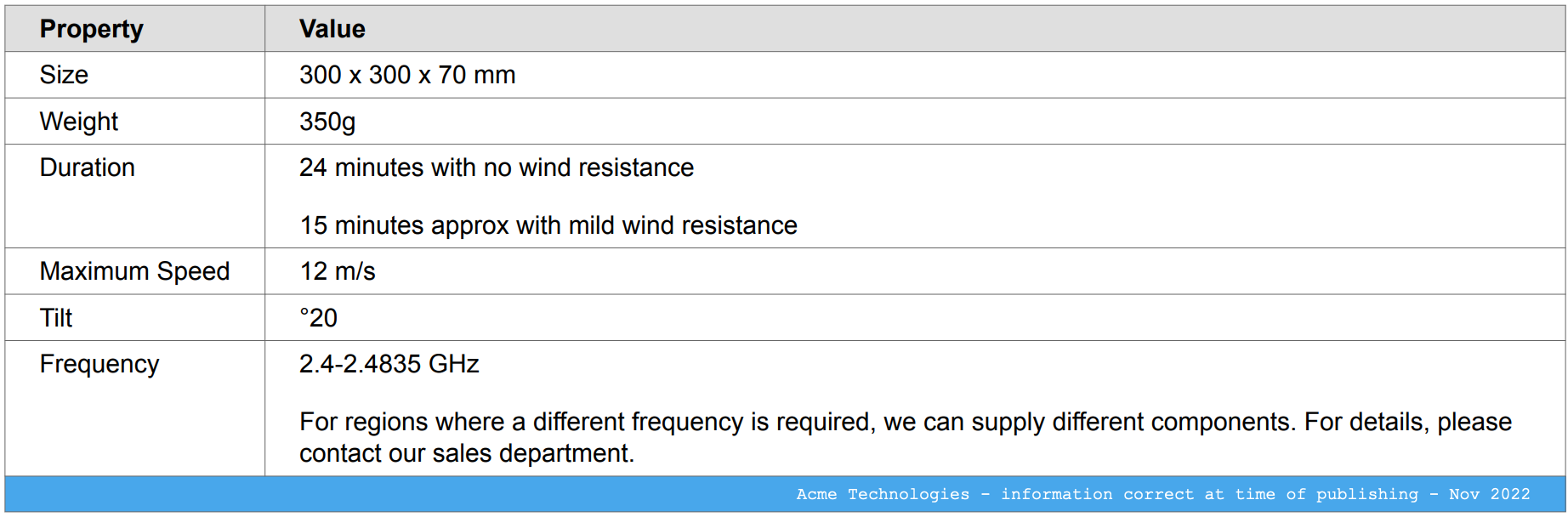The width and height of the screenshot is (1568, 517).
Task: Click the 300 x 300 x 70 mm value
Action: click(407, 75)
